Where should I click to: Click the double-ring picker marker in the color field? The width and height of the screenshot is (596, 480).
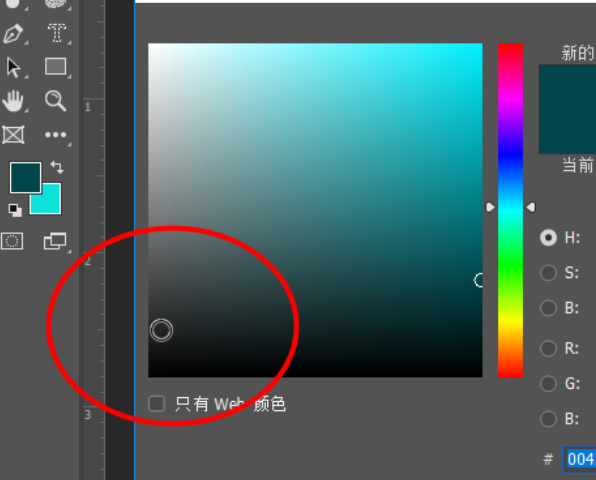pyautogui.click(x=161, y=330)
